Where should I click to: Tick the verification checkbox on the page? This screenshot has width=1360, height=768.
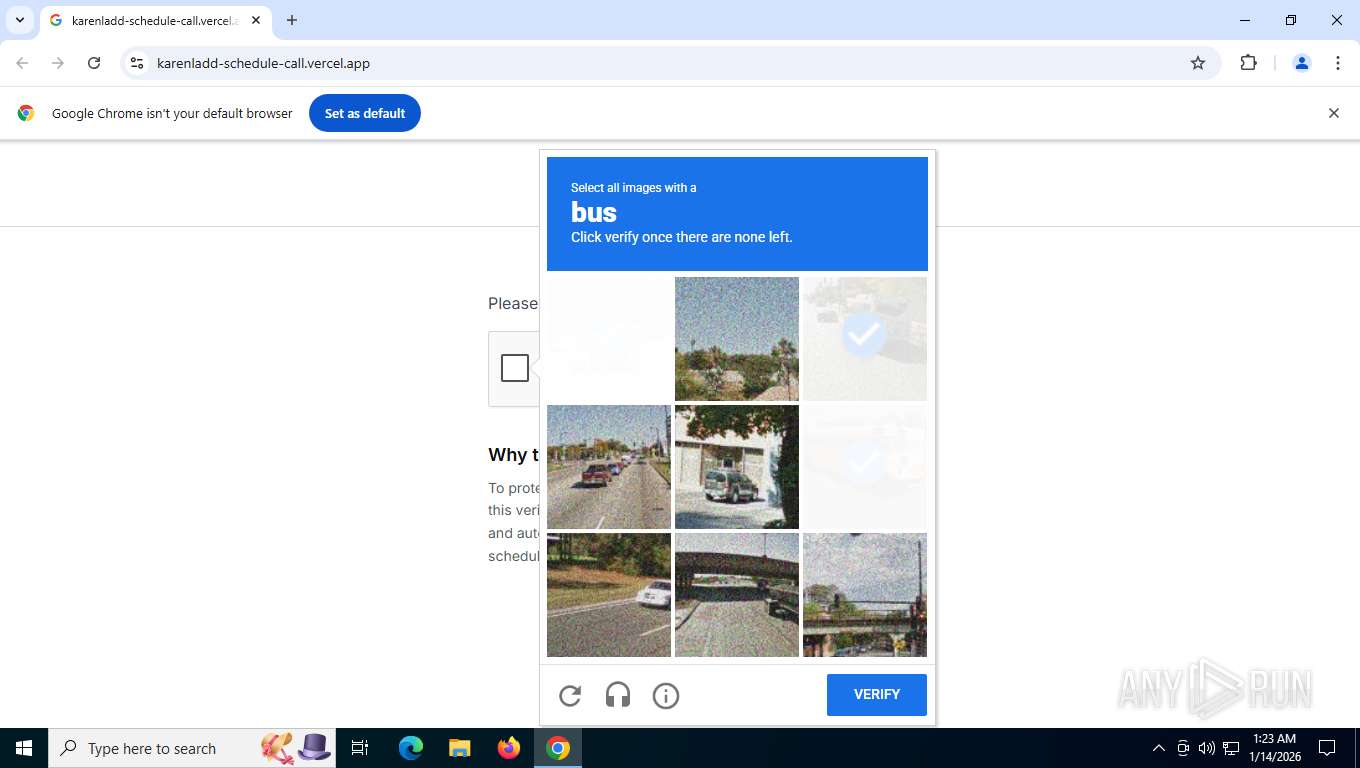point(515,368)
